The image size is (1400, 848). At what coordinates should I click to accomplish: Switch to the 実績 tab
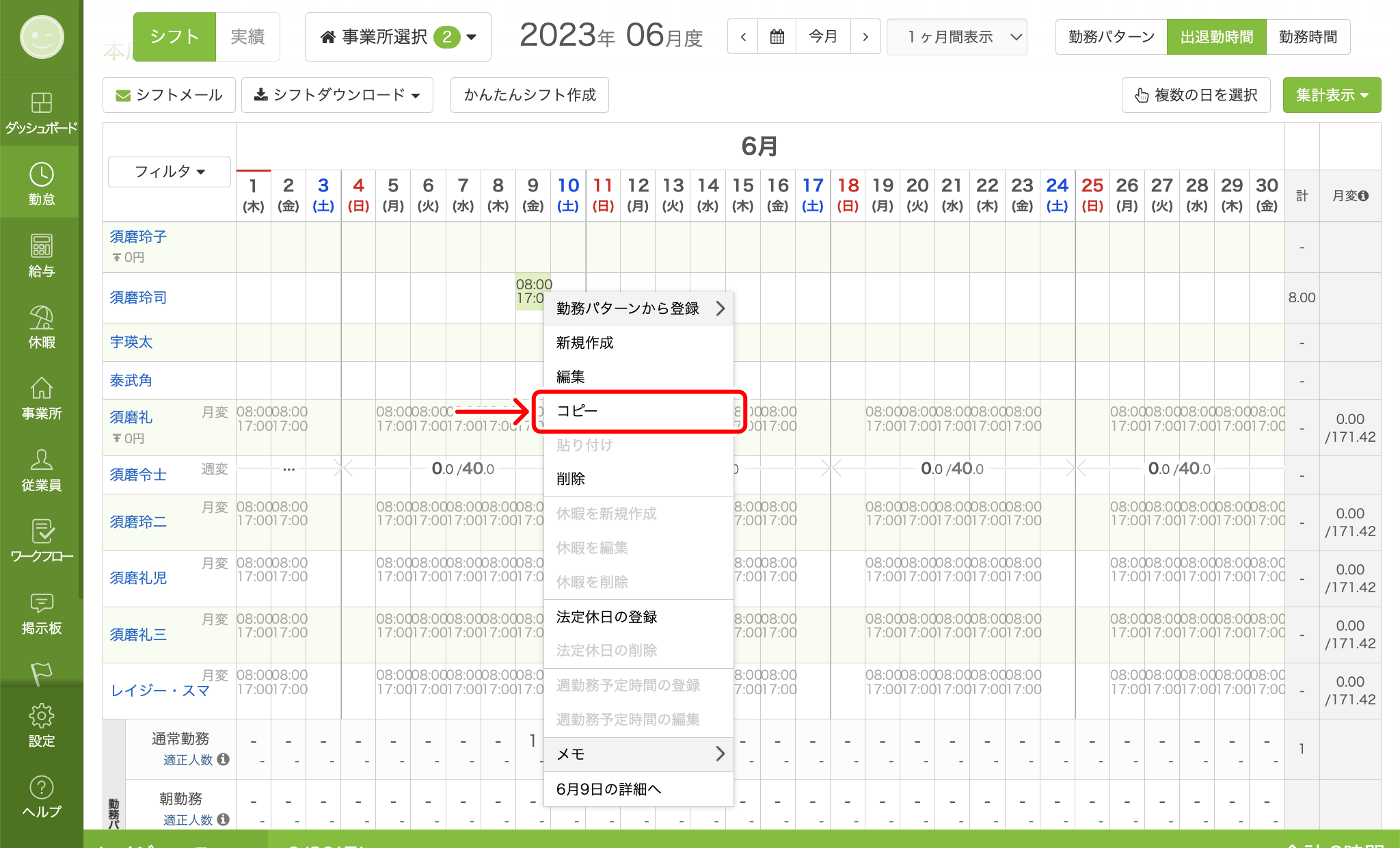247,37
